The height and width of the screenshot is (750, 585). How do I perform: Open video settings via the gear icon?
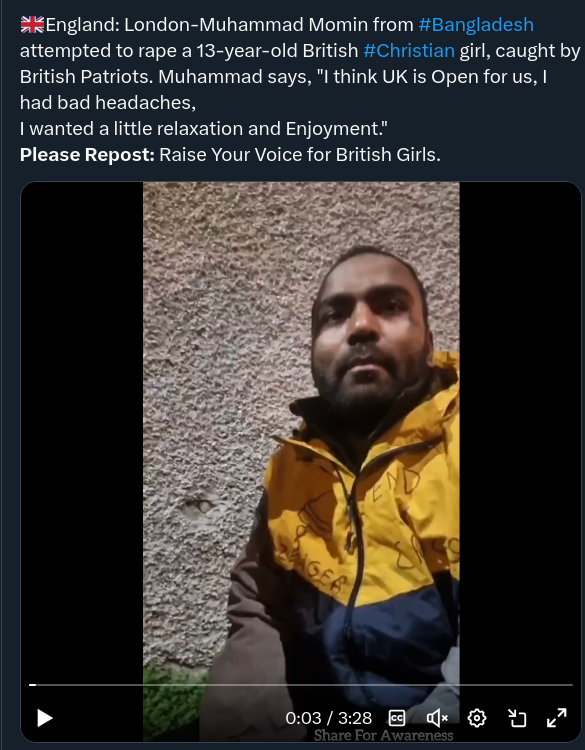[476, 717]
